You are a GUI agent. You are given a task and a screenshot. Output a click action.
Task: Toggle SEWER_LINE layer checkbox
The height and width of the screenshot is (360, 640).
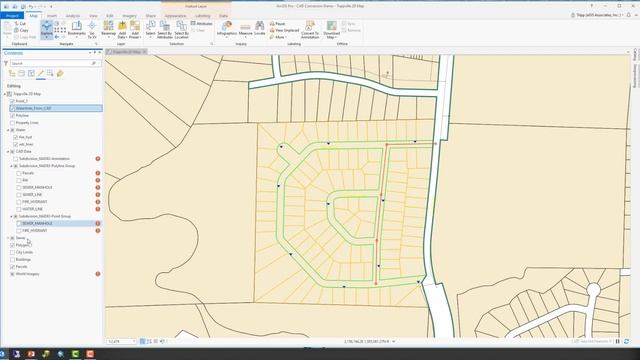click(19, 195)
